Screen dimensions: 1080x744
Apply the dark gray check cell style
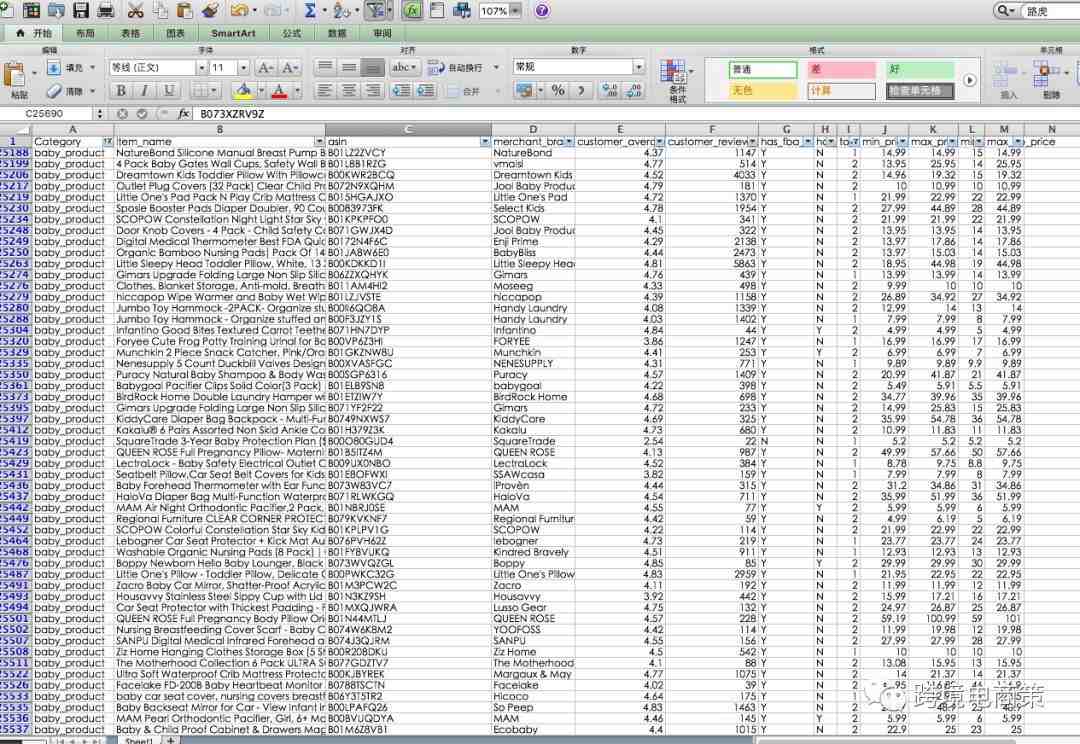point(920,91)
